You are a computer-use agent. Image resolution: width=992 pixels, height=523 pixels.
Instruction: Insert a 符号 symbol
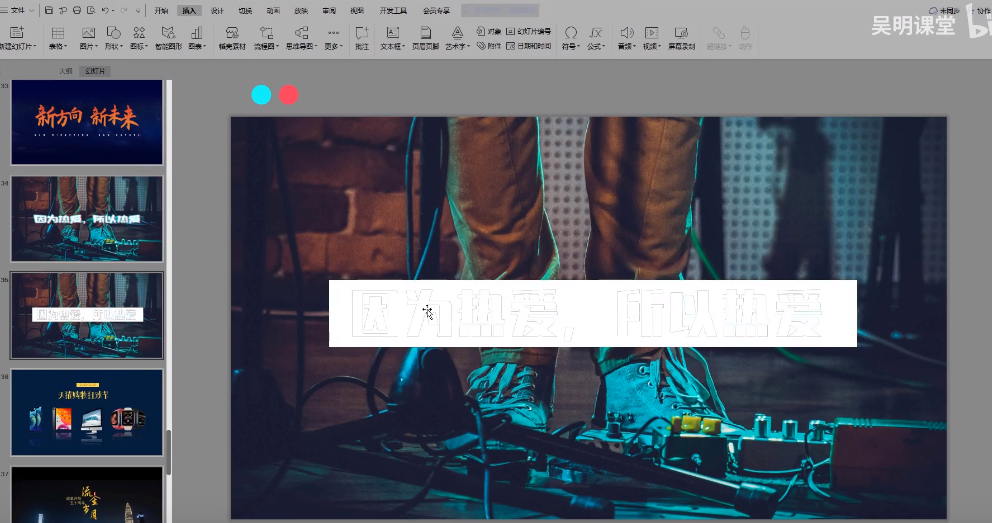[x=571, y=38]
